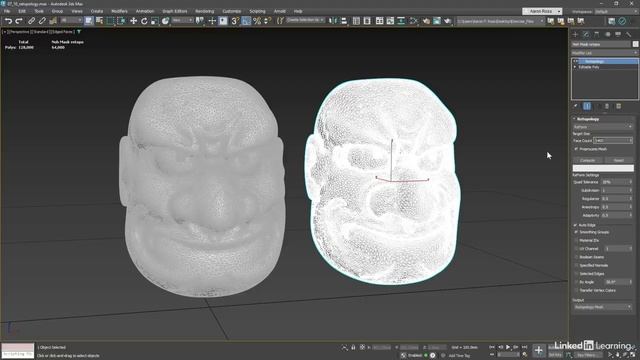Click the Redo arrow in main toolbar
The height and width of the screenshot is (360, 640).
tap(19, 21)
